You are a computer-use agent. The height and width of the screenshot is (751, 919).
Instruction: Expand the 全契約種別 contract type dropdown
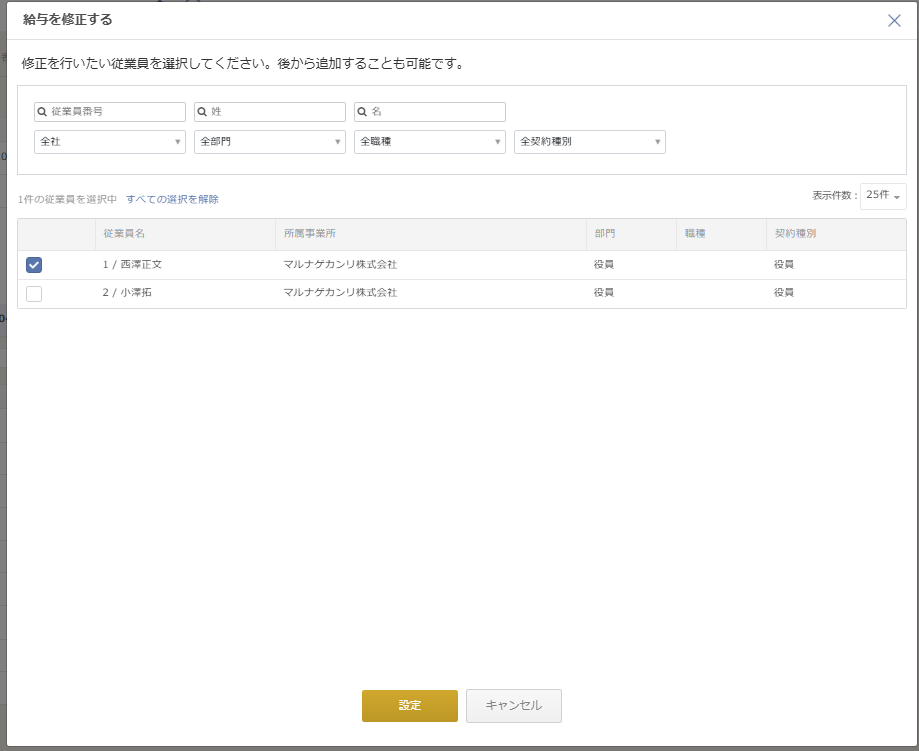coord(590,142)
